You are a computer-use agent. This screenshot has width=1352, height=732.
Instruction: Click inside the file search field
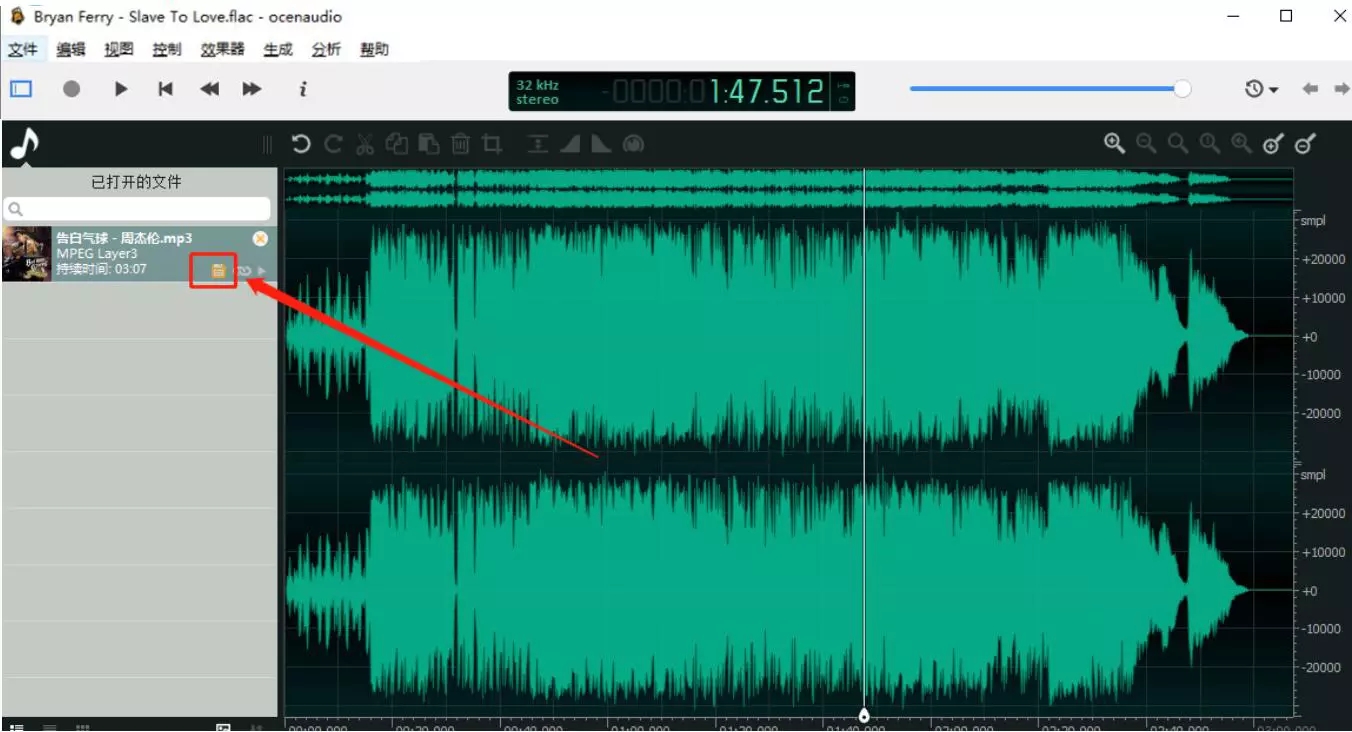tap(138, 208)
